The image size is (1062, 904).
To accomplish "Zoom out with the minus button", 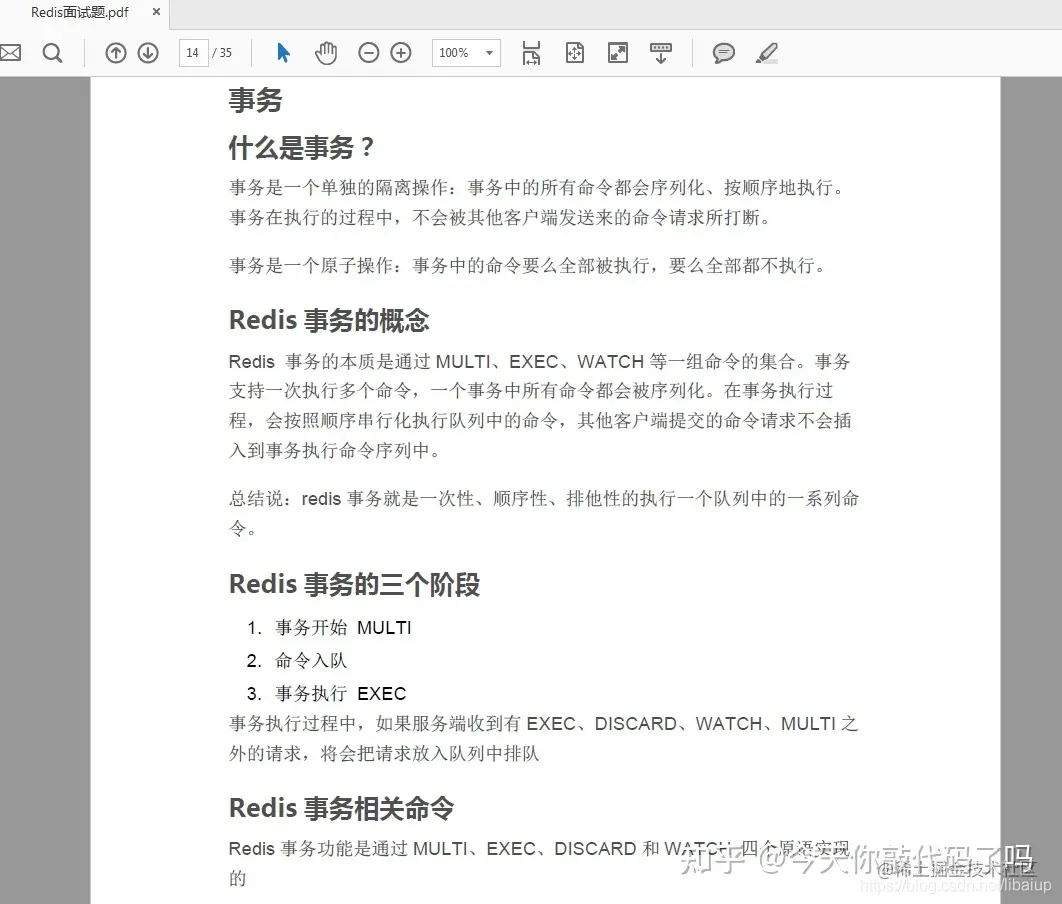I will pyautogui.click(x=368, y=53).
